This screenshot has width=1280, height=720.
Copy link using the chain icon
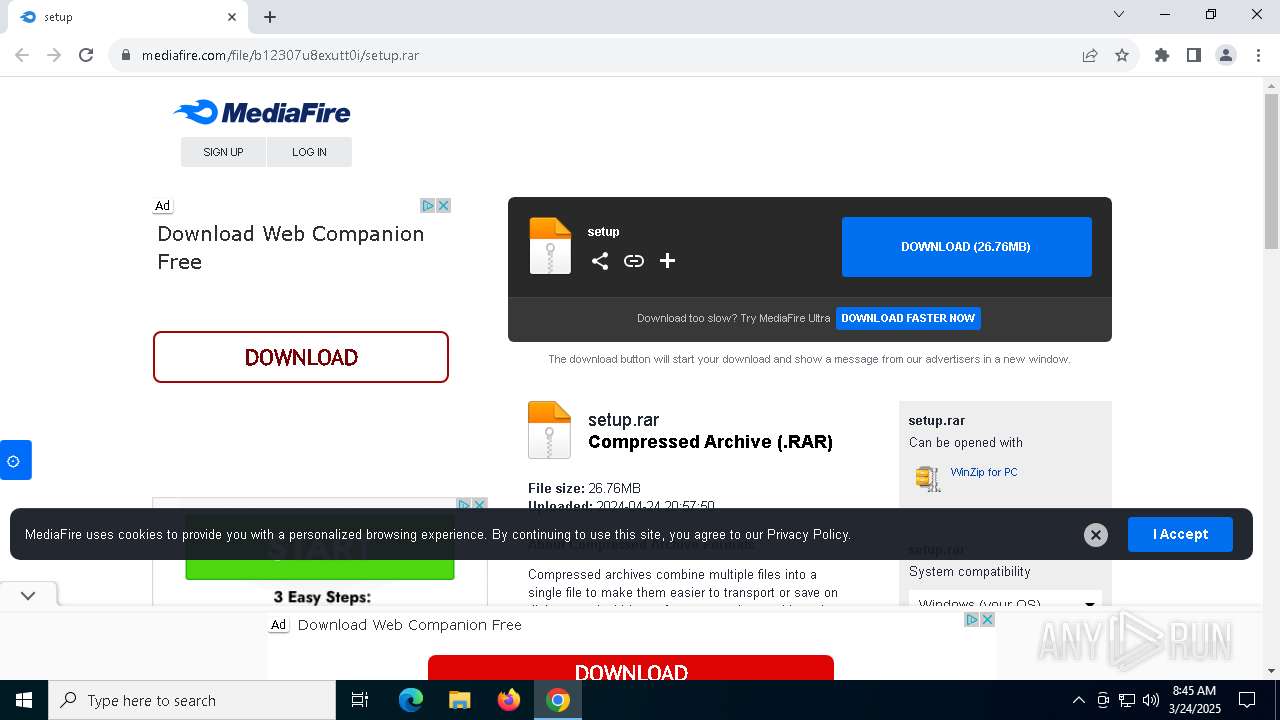pos(634,261)
